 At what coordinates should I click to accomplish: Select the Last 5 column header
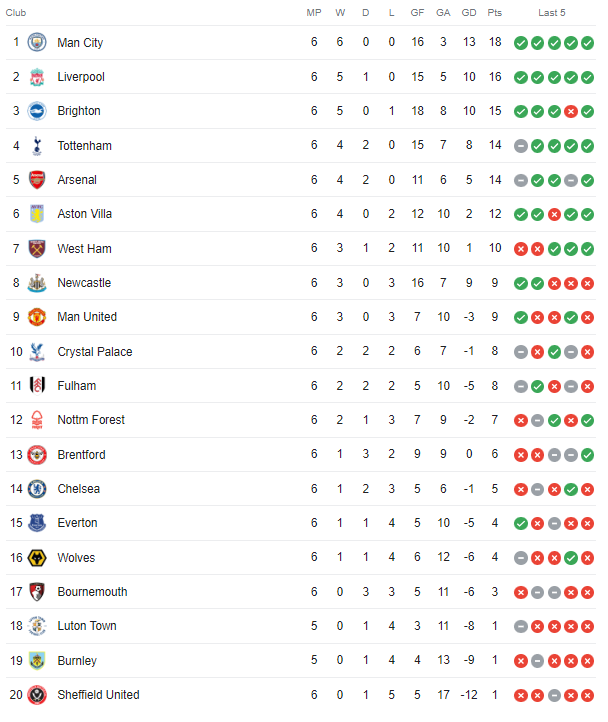pos(552,13)
